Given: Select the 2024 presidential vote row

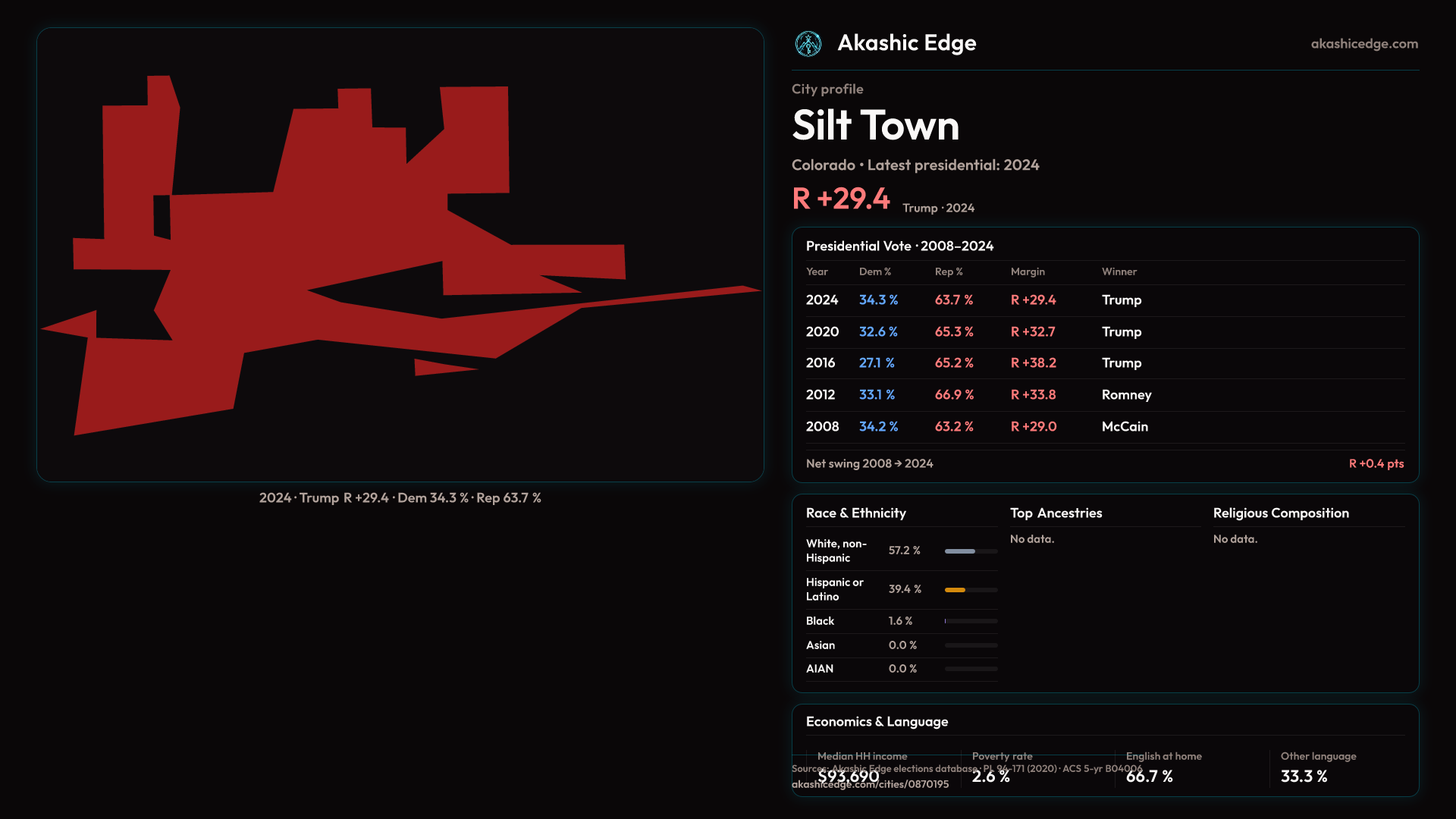Looking at the screenshot, I should tap(1104, 300).
